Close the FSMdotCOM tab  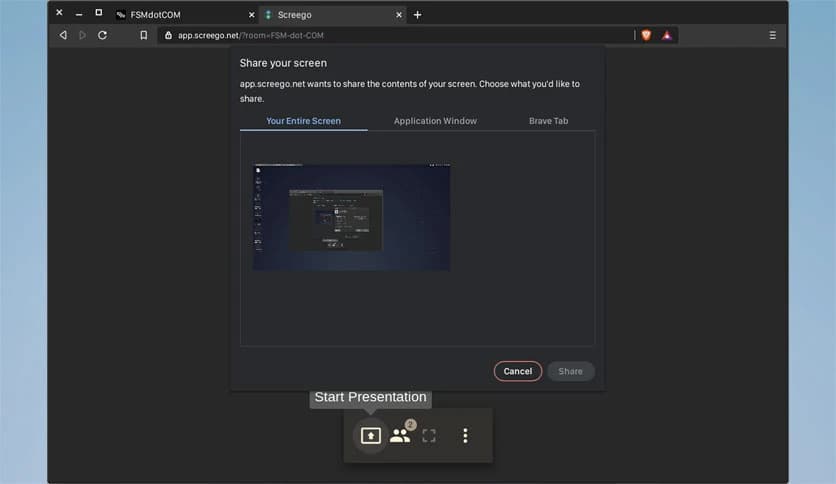tap(252, 15)
